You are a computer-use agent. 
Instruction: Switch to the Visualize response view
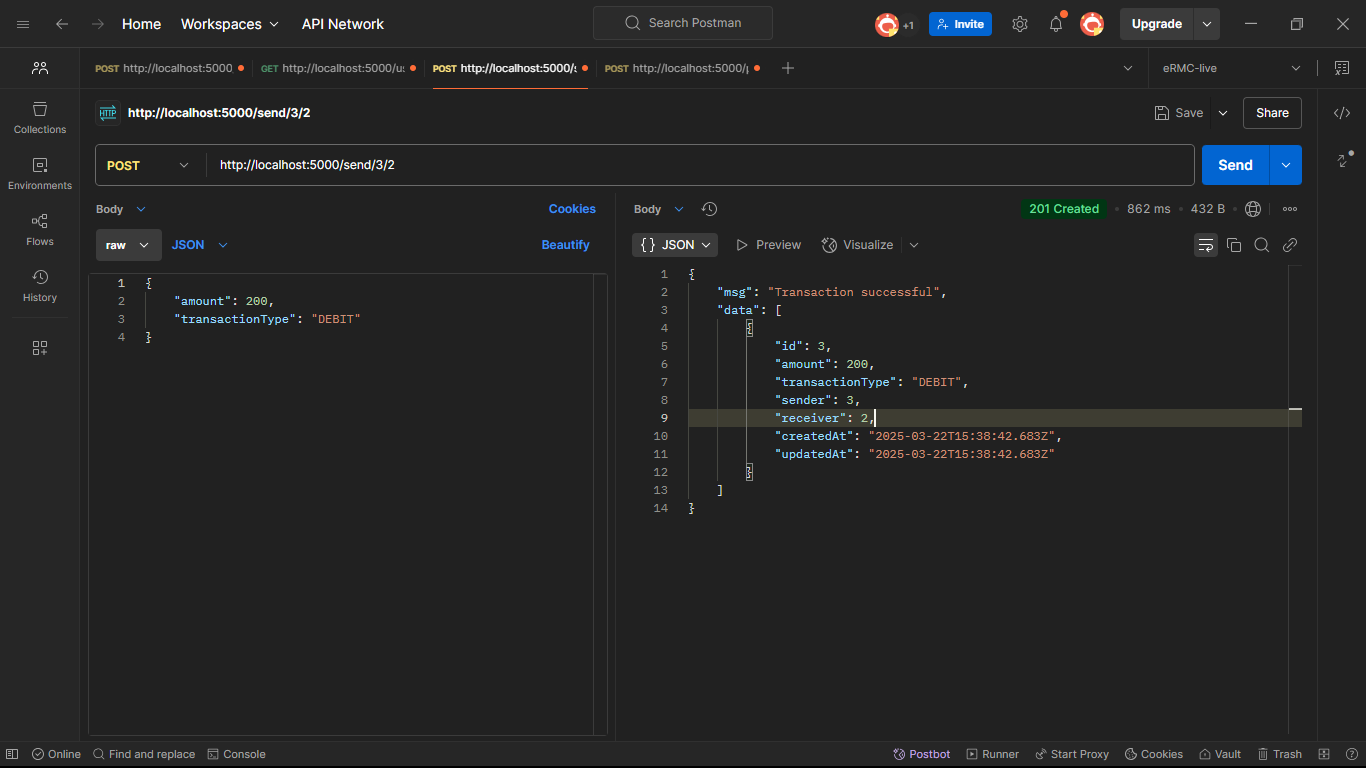857,245
